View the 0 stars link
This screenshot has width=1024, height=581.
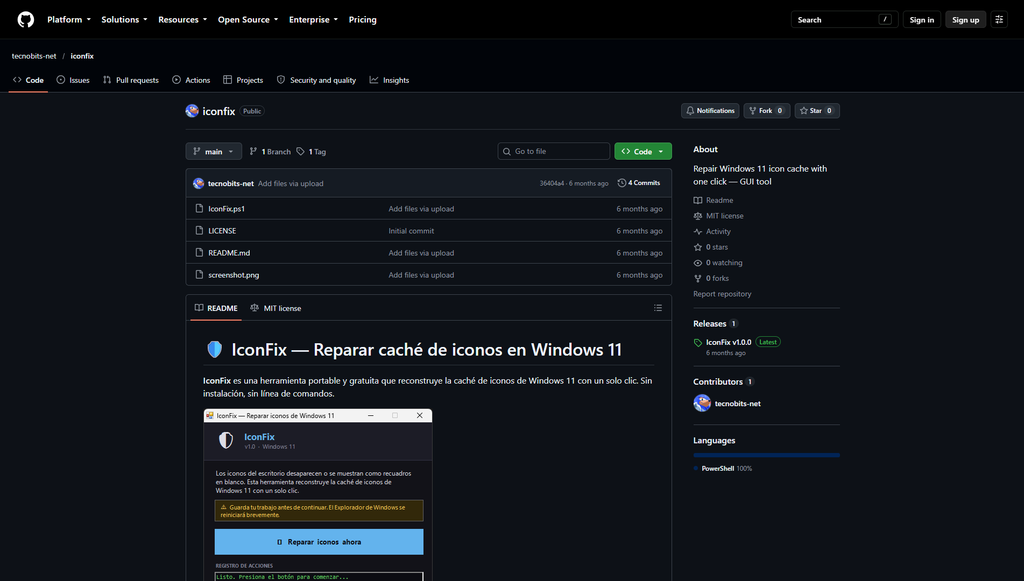[x=711, y=247]
